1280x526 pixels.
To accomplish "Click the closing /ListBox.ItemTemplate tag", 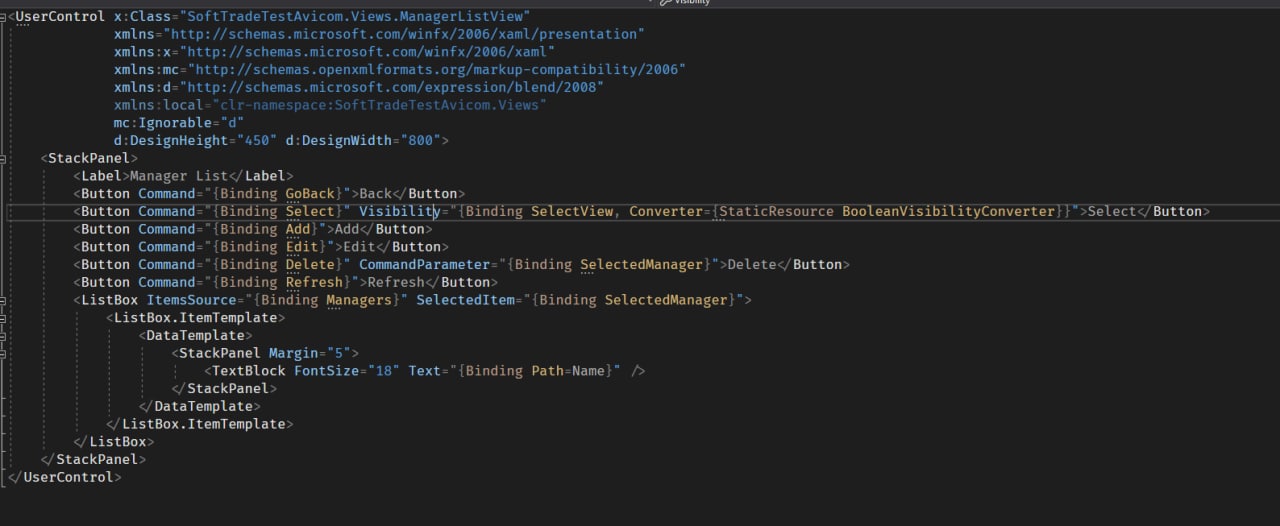I will click(x=200, y=424).
